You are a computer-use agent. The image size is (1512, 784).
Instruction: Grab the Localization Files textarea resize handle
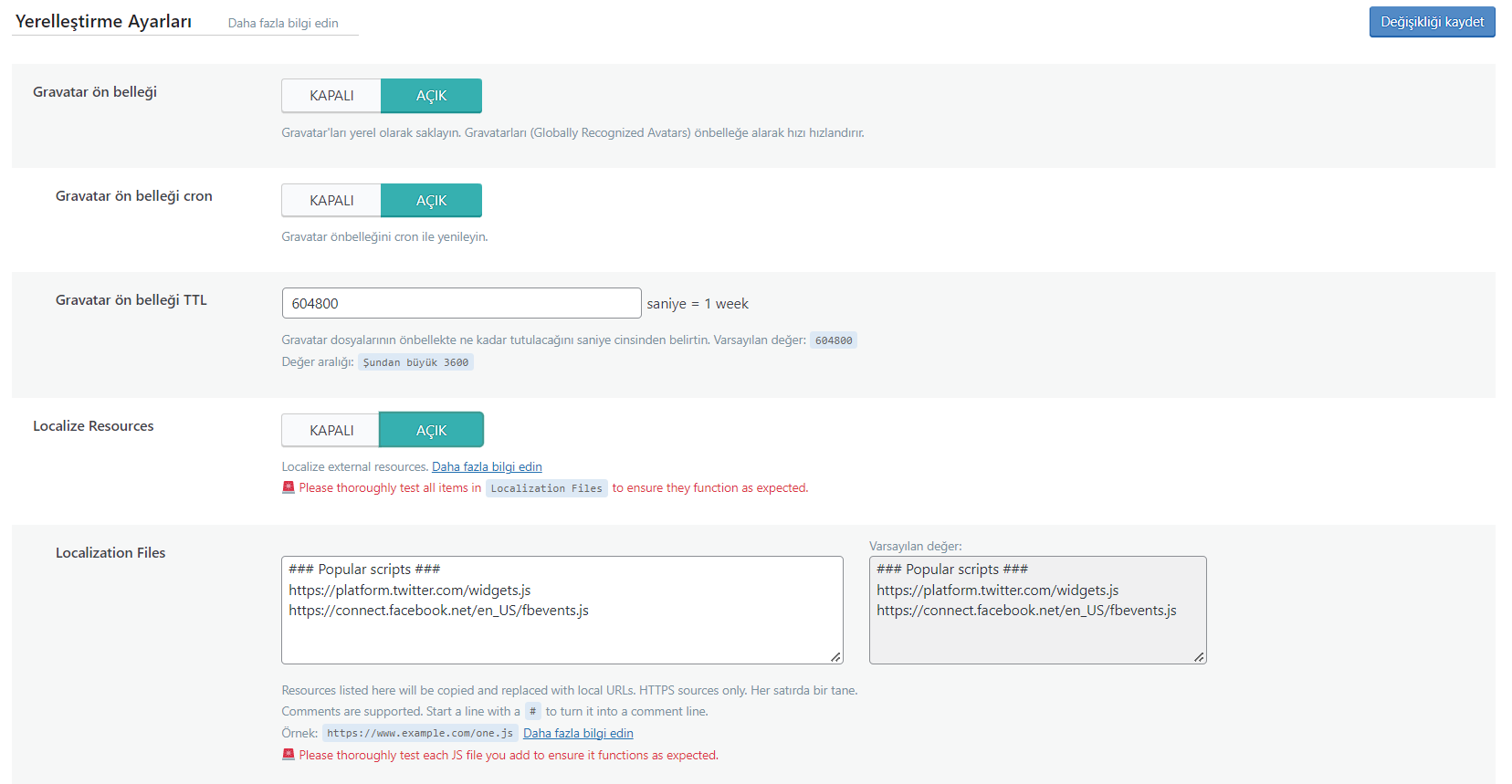(x=835, y=657)
